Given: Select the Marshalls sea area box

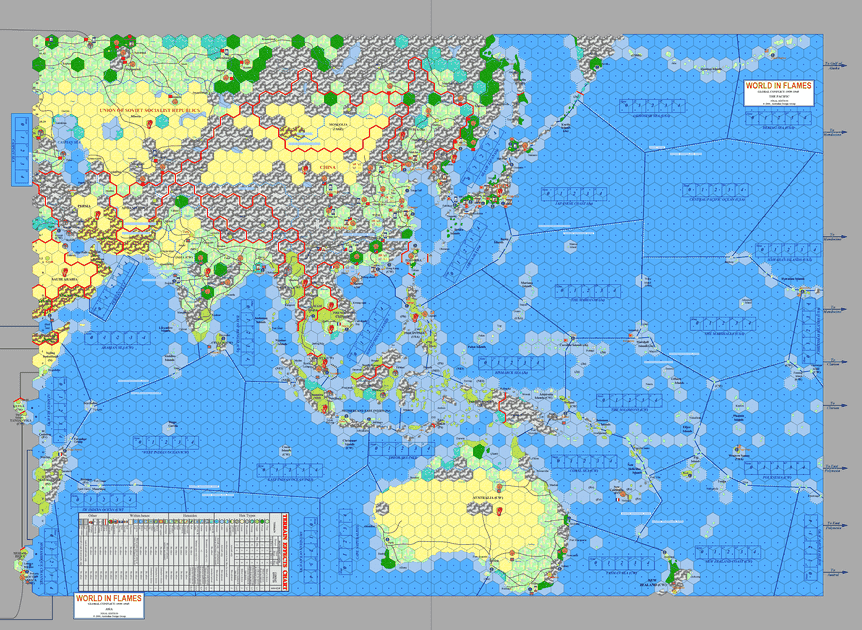Looking at the screenshot, I should click(724, 324).
